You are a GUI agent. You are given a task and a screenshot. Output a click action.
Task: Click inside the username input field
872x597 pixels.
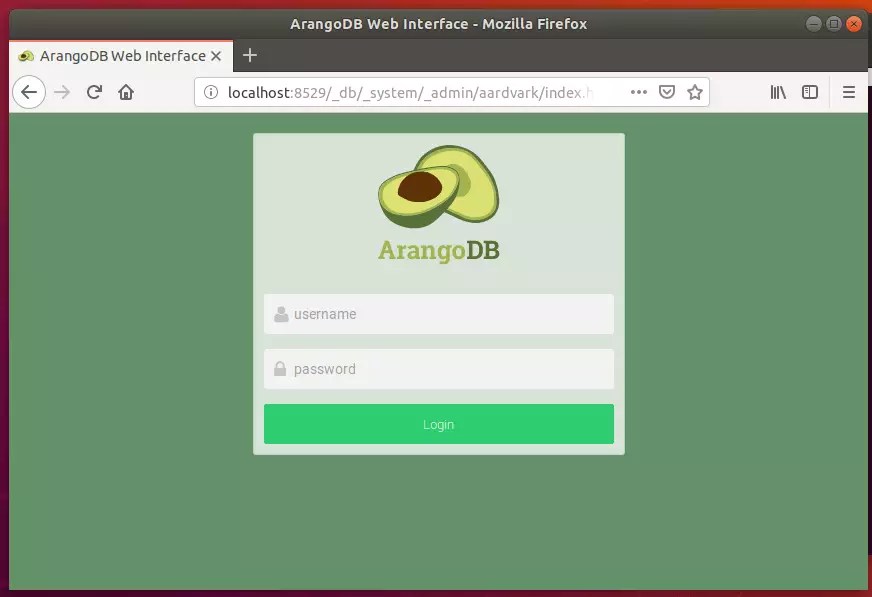tap(438, 313)
